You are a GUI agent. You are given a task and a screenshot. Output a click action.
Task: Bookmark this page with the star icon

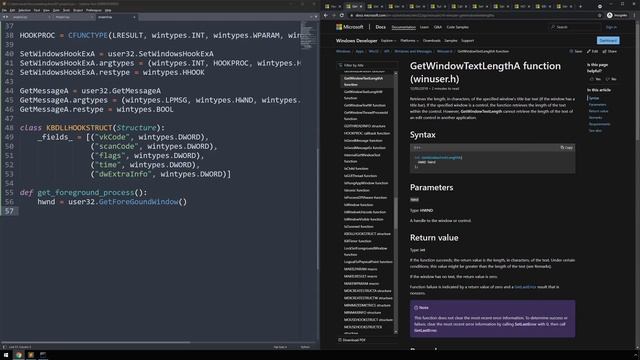599,15
